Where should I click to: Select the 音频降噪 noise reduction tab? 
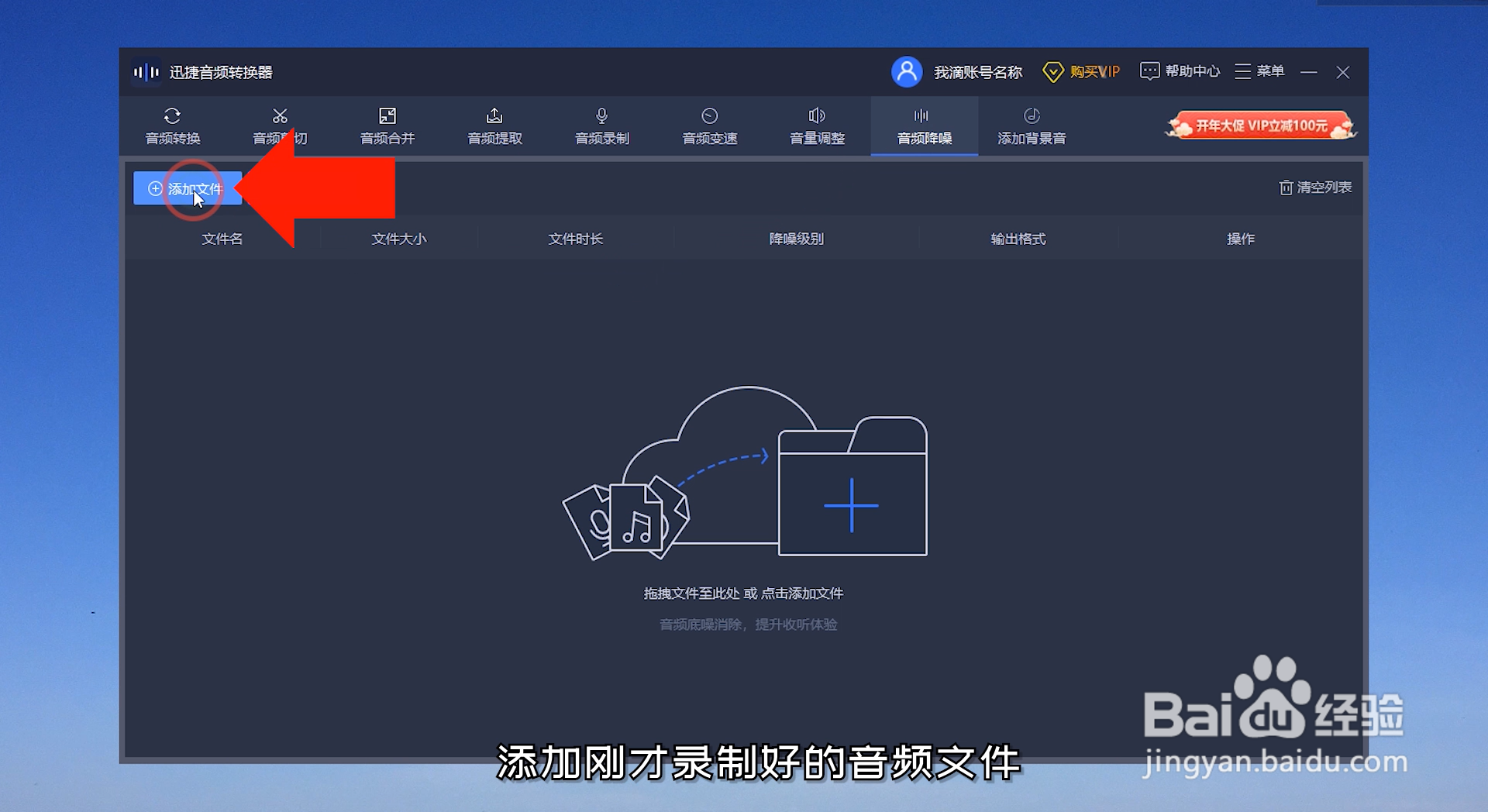(x=925, y=126)
